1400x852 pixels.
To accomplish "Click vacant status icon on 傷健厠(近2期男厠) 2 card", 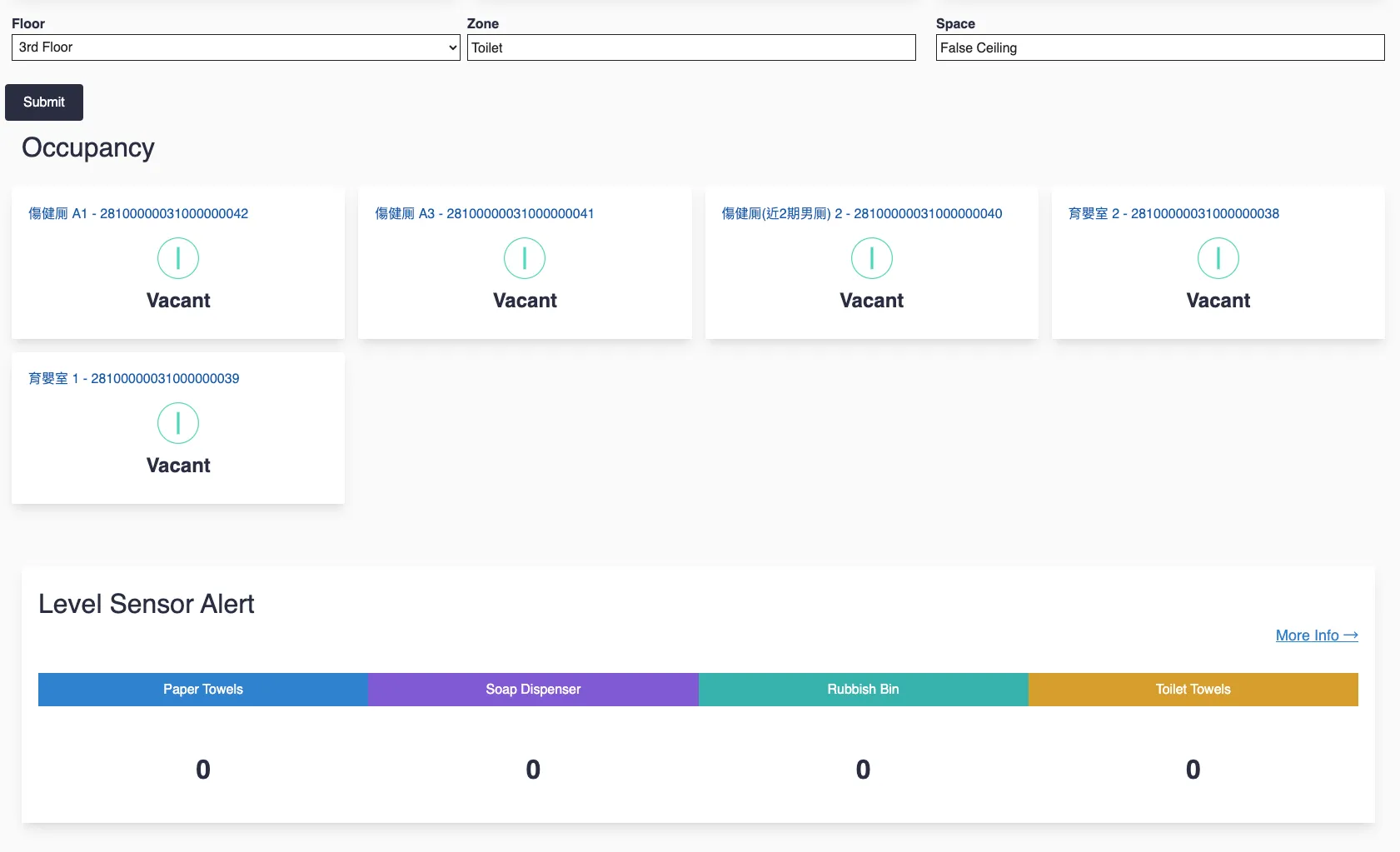I will point(872,258).
